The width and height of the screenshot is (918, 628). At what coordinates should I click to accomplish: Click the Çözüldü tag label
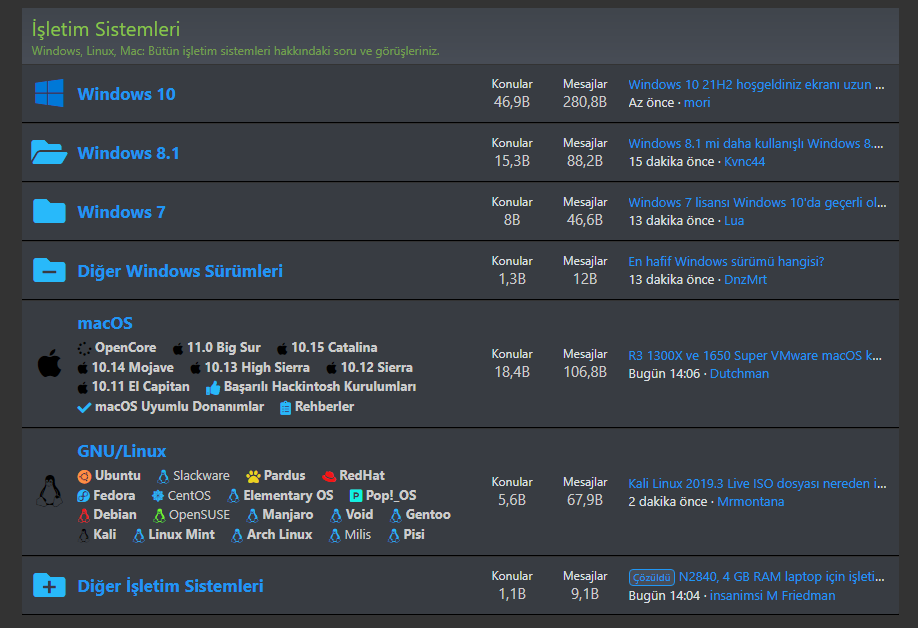651,577
